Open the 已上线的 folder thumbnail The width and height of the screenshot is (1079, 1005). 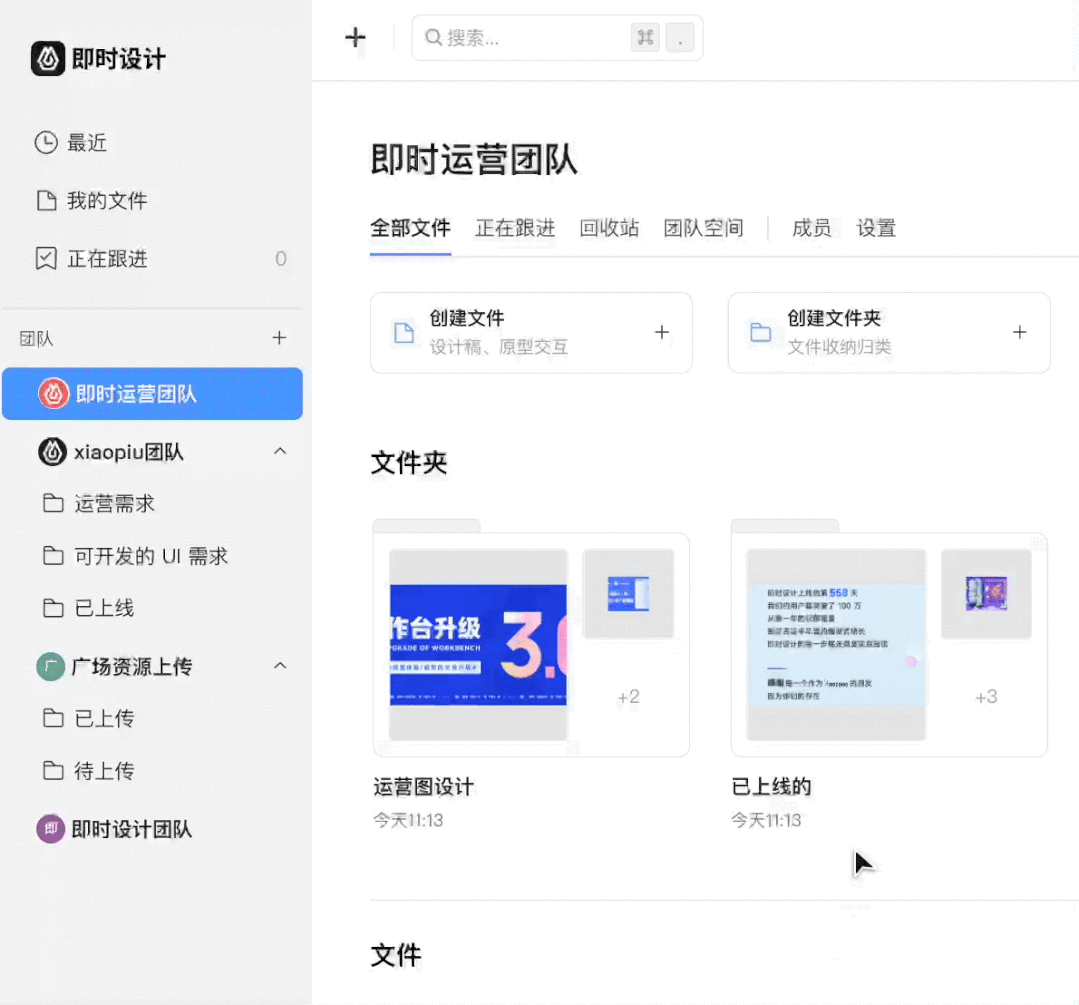[x=889, y=638]
